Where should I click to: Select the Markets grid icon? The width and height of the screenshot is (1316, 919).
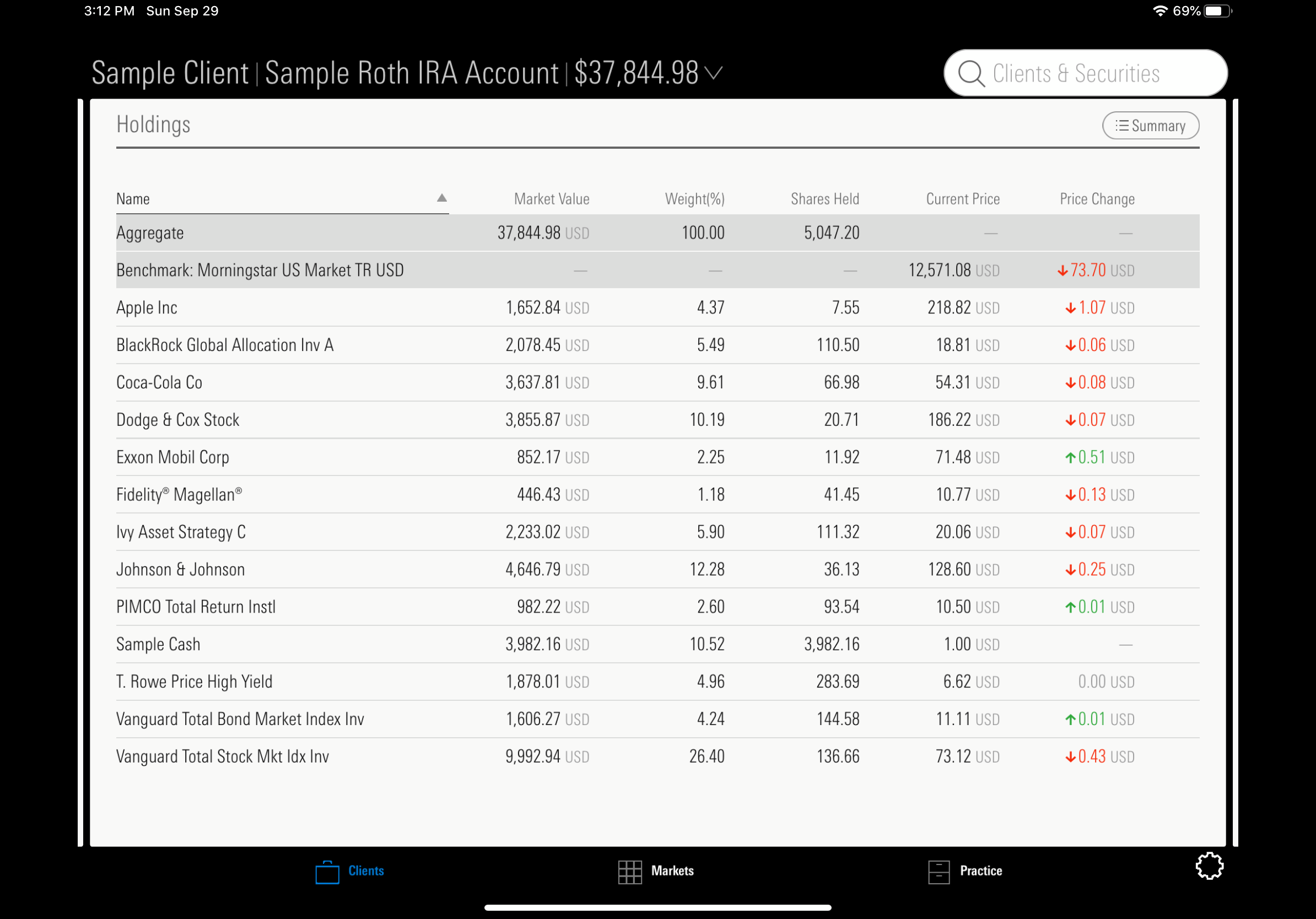(x=629, y=872)
